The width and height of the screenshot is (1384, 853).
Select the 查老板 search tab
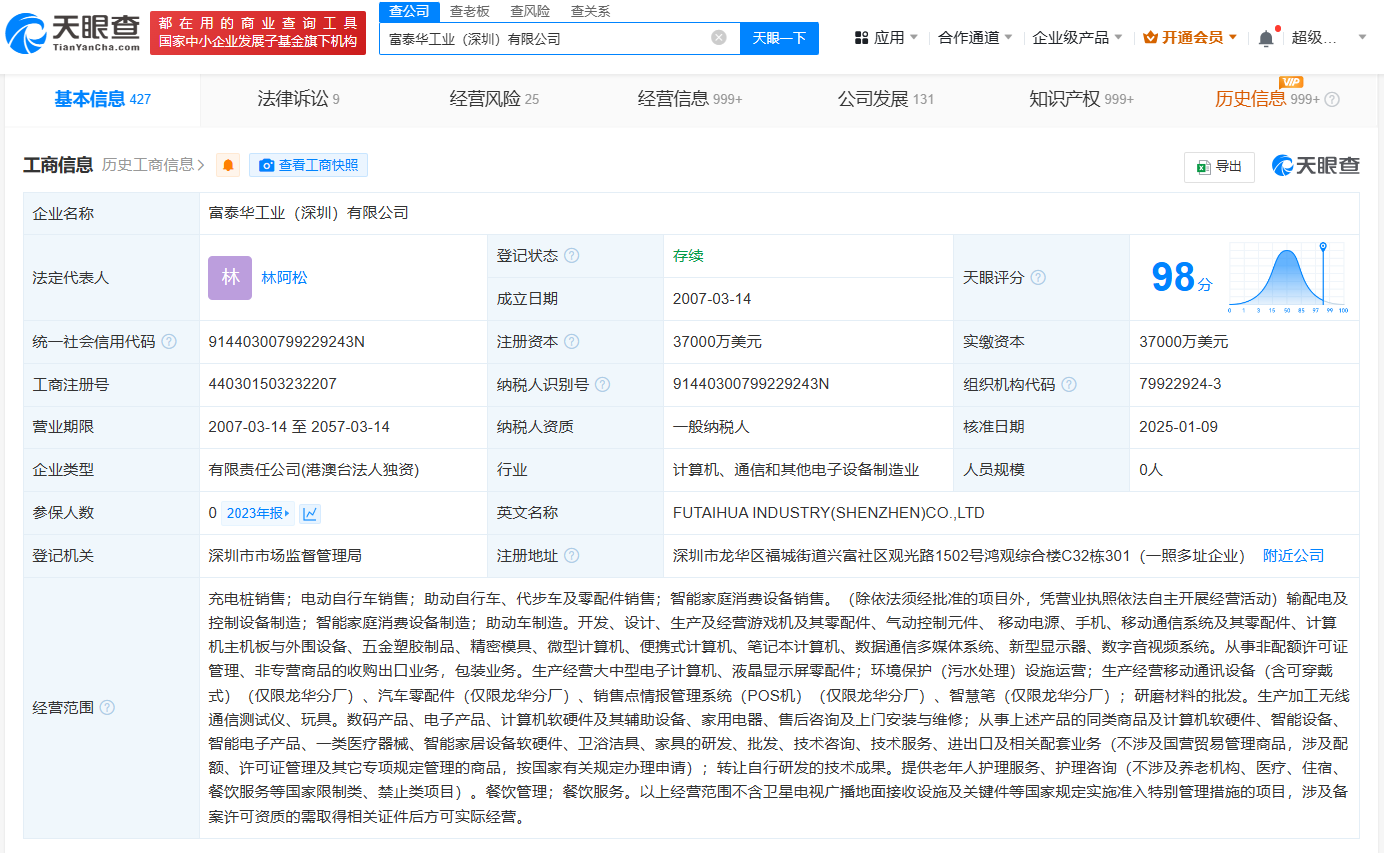point(469,11)
